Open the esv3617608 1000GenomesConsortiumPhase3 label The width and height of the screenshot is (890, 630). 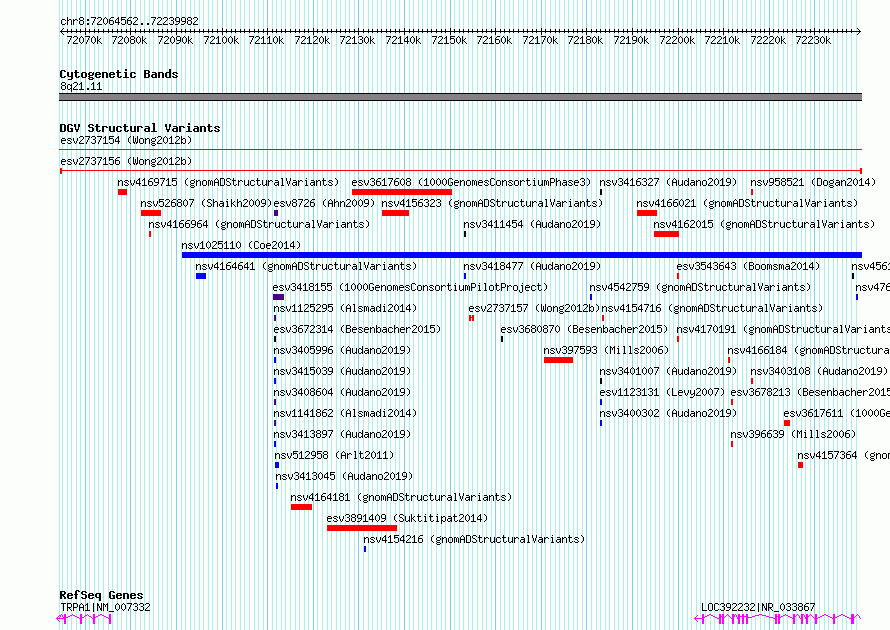click(471, 182)
